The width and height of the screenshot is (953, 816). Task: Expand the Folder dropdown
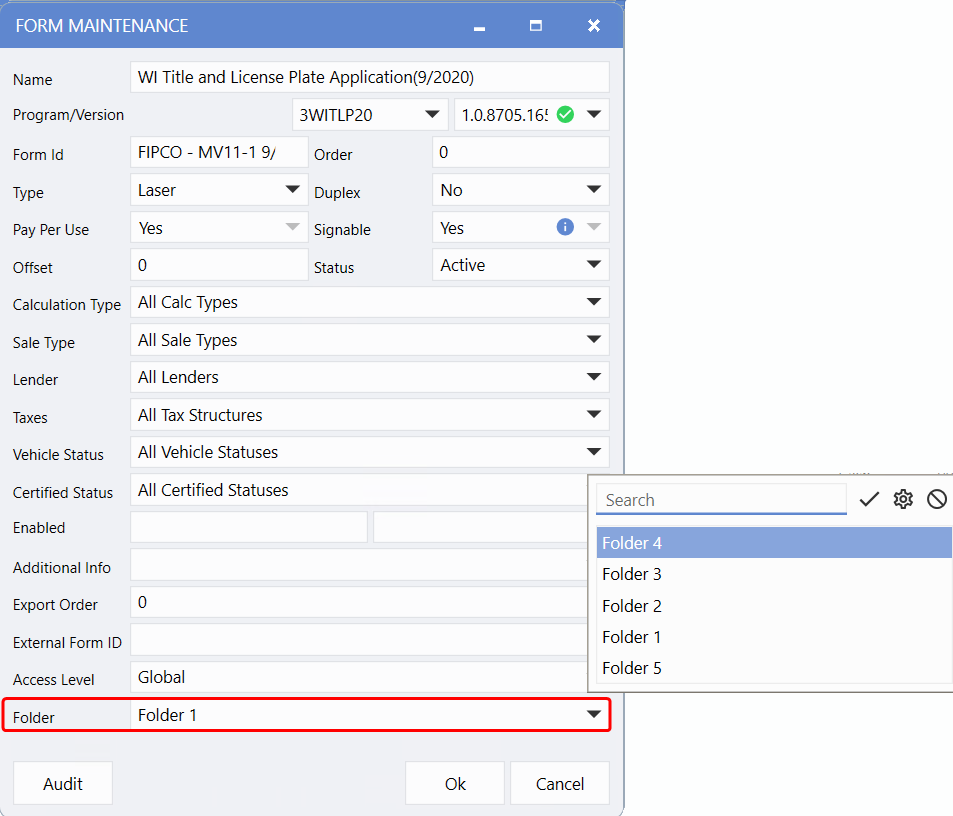(594, 714)
